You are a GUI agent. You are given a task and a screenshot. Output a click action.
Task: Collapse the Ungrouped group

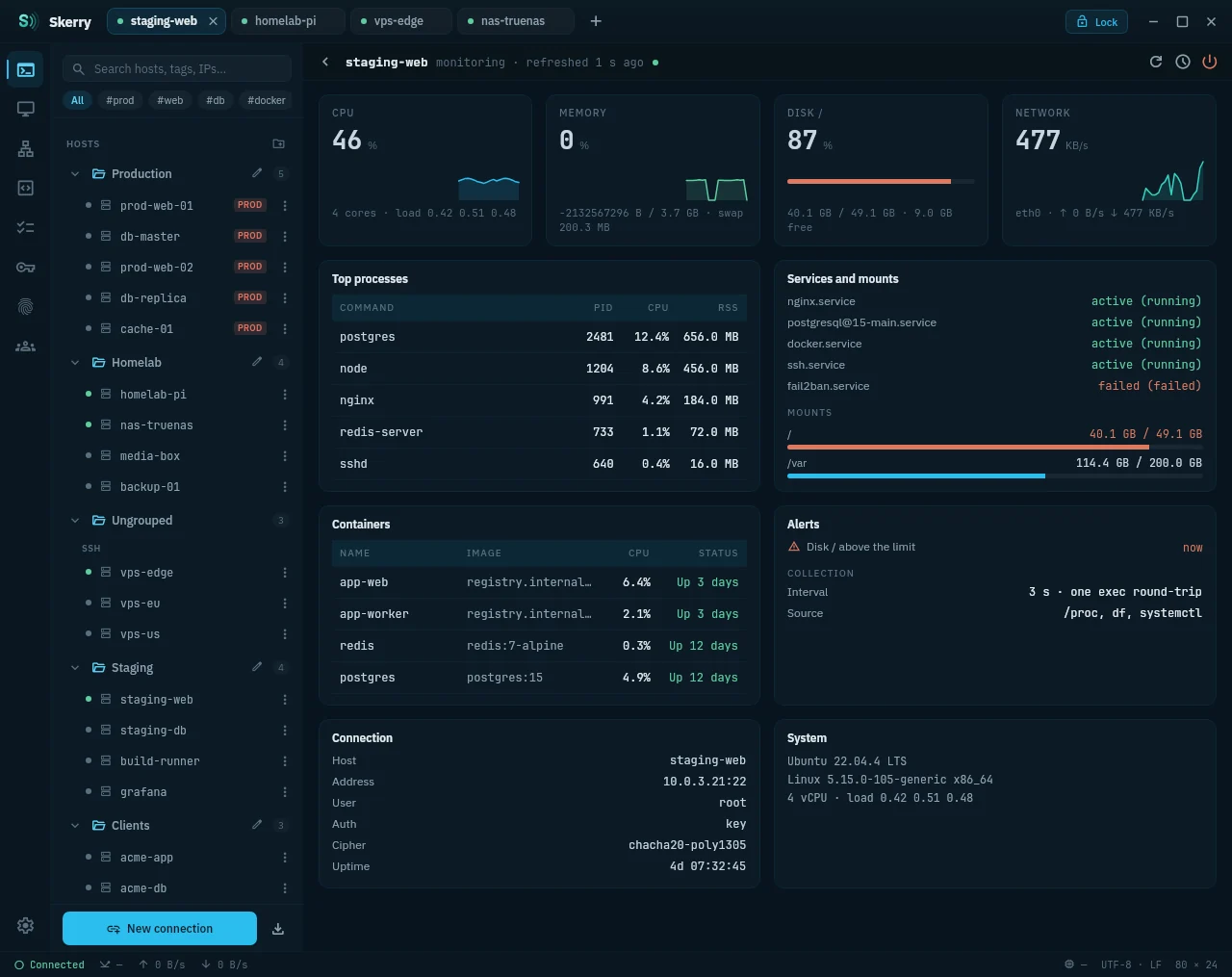coord(75,521)
